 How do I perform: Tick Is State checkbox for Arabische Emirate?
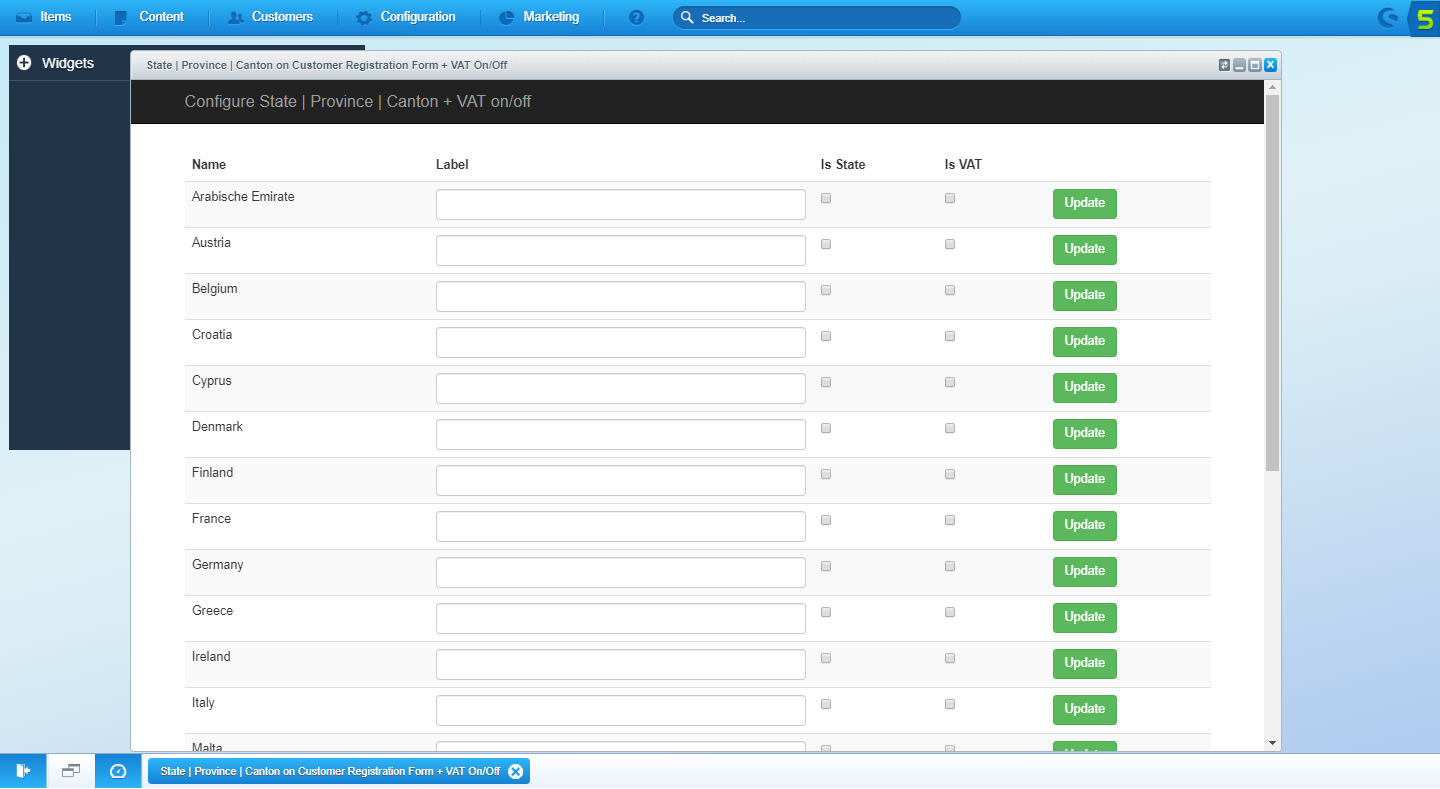[826, 198]
